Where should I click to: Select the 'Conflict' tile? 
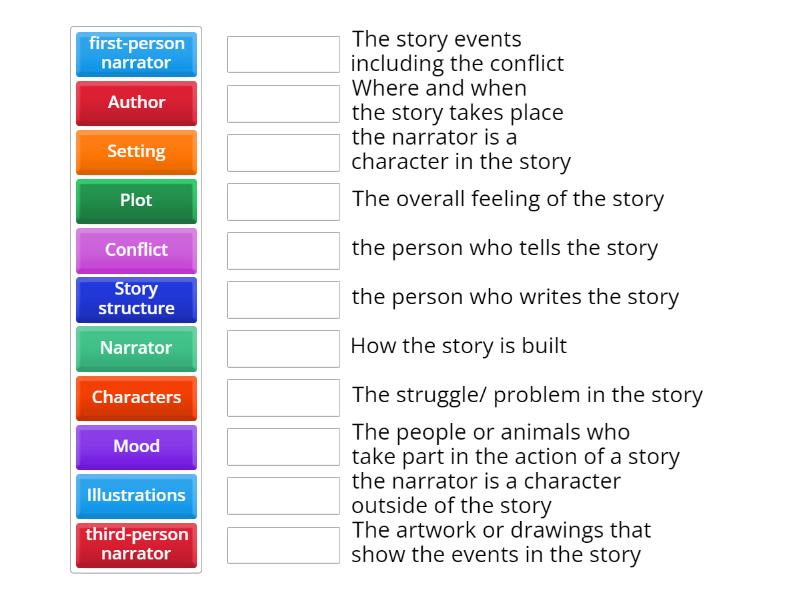coord(137,250)
